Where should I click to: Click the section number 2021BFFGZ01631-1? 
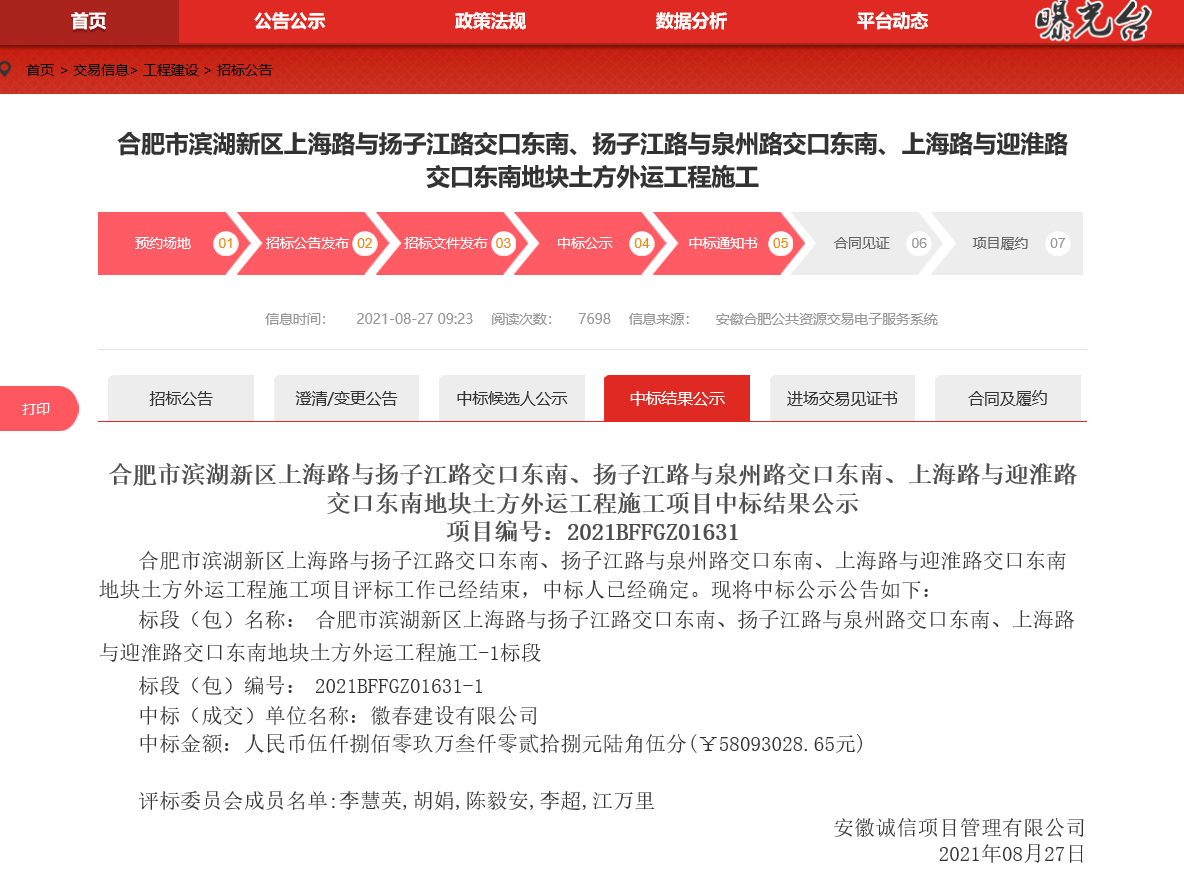(x=399, y=686)
